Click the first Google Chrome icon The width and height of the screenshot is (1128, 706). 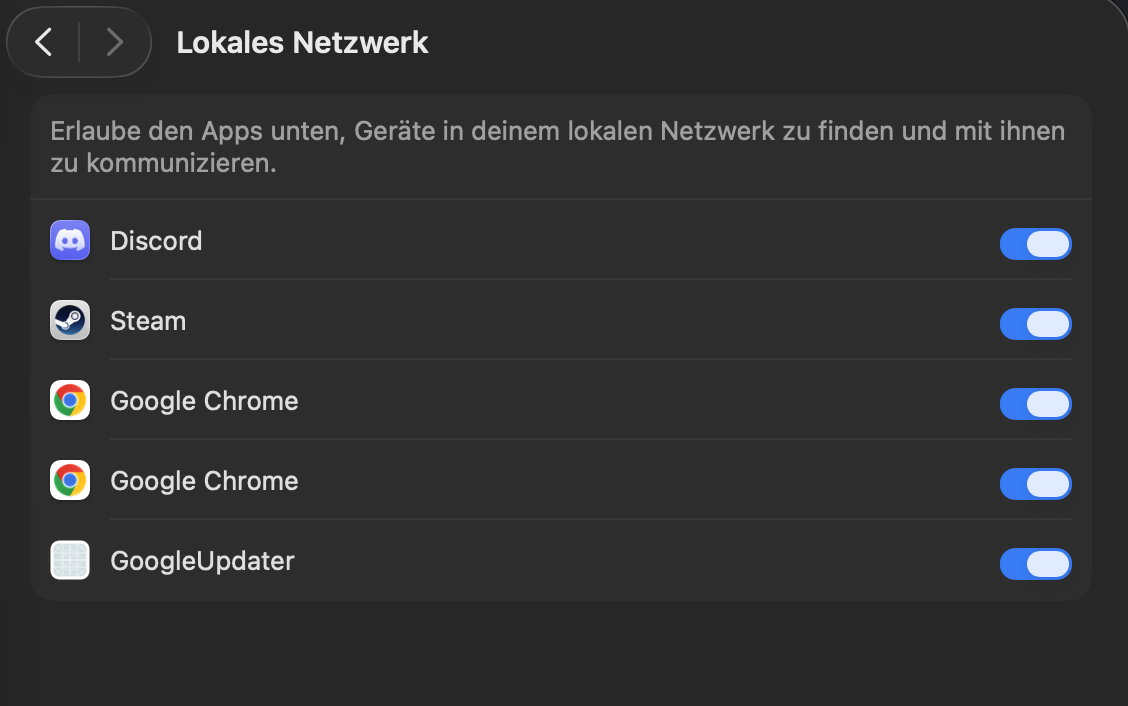(x=70, y=400)
